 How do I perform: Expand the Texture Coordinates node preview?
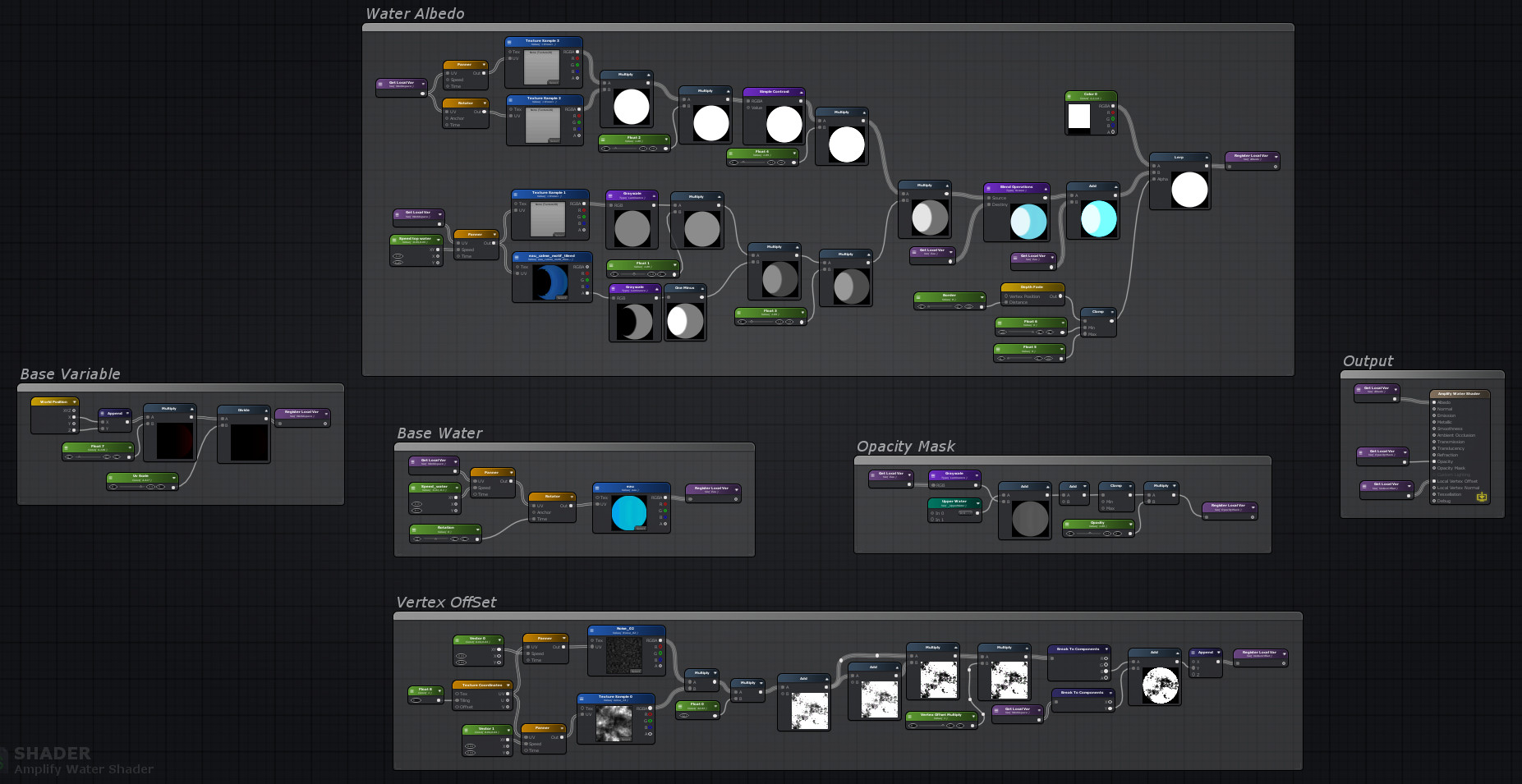(508, 685)
